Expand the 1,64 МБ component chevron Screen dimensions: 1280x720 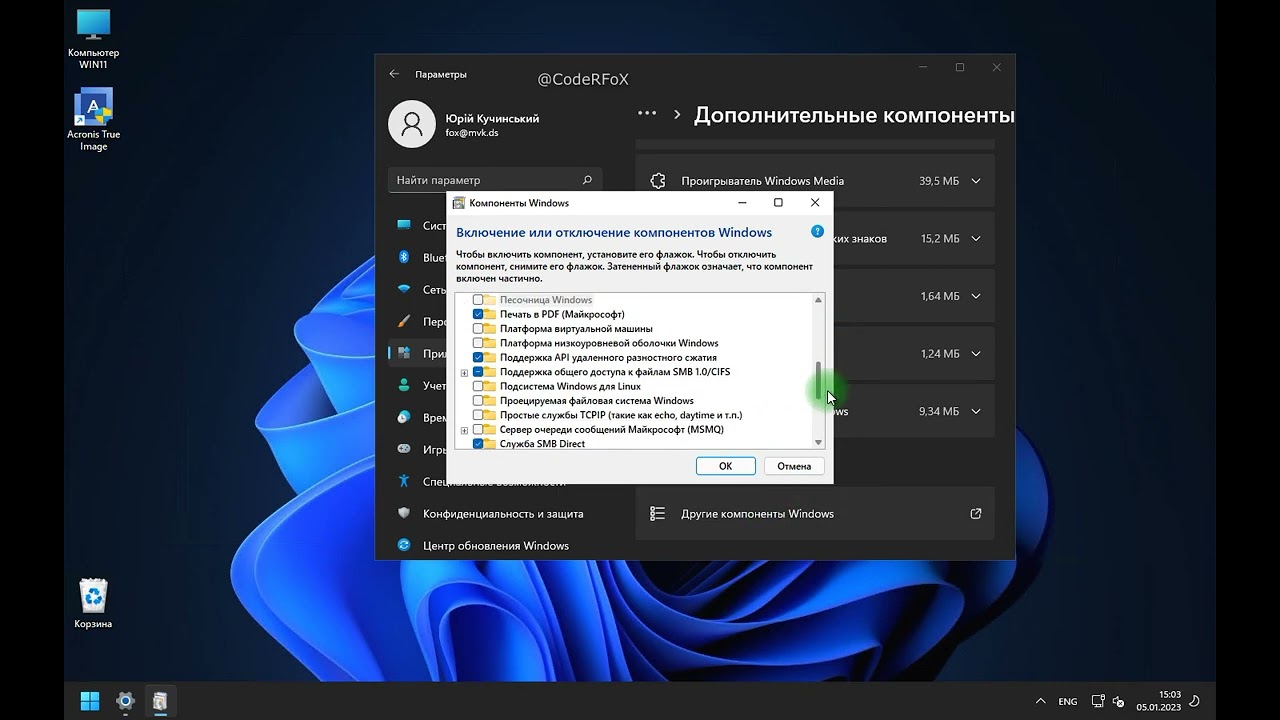coord(975,296)
